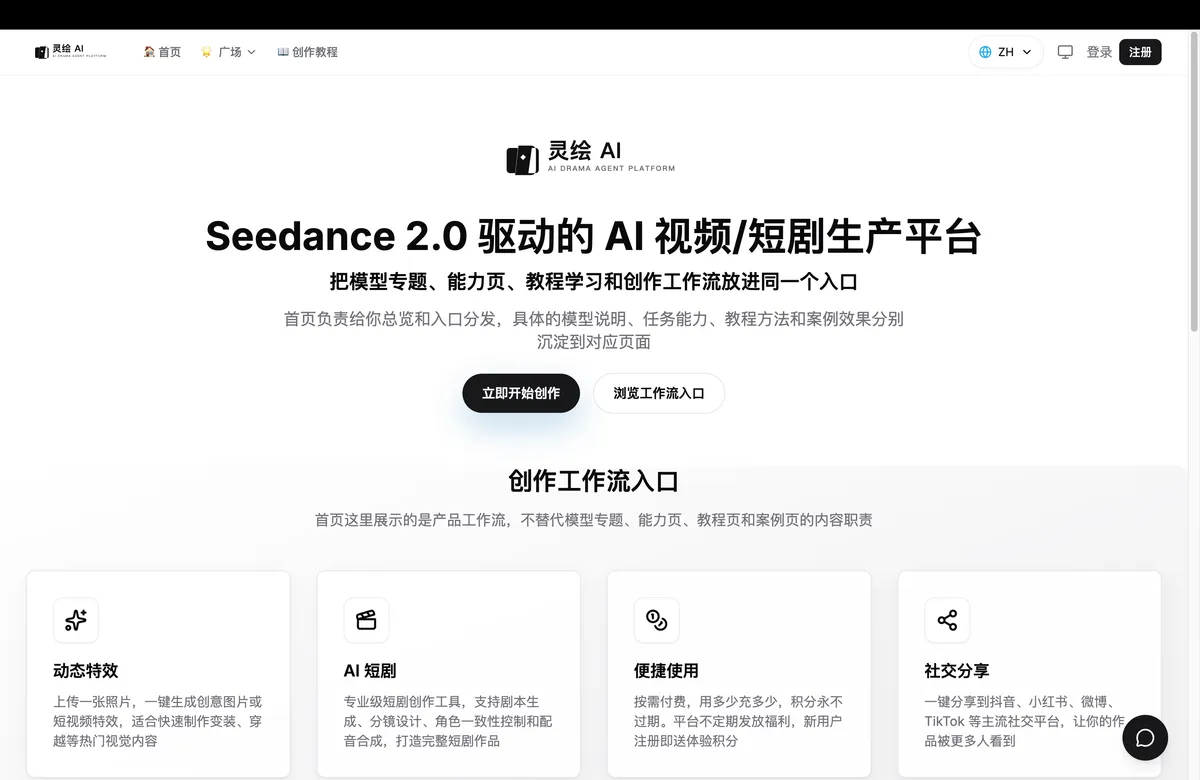Click the clapperboard icon on AI 短剧 card
The width and height of the screenshot is (1200, 780).
click(366, 620)
